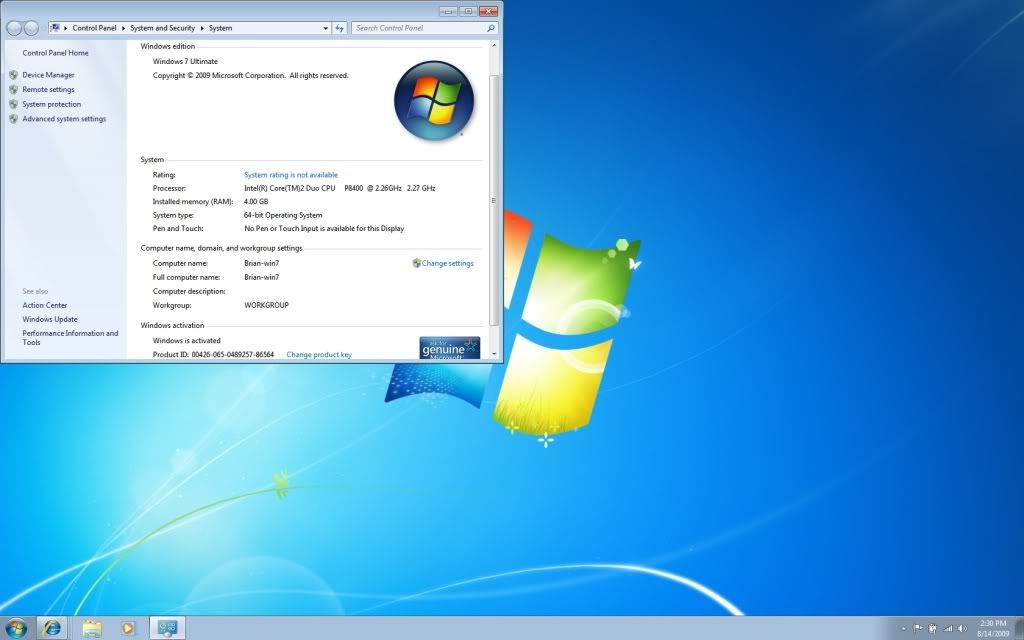The height and width of the screenshot is (640, 1024).
Task: Click the Product ID number text
Action: (x=232, y=355)
